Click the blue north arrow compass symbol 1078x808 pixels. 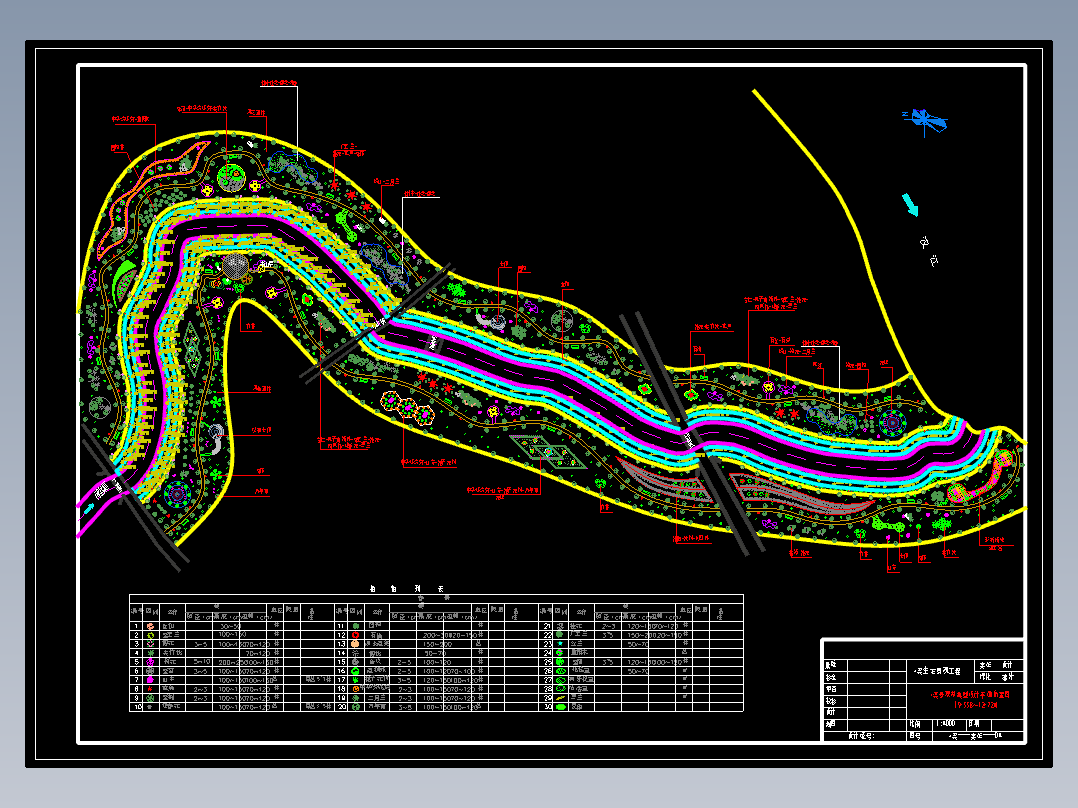[925, 121]
